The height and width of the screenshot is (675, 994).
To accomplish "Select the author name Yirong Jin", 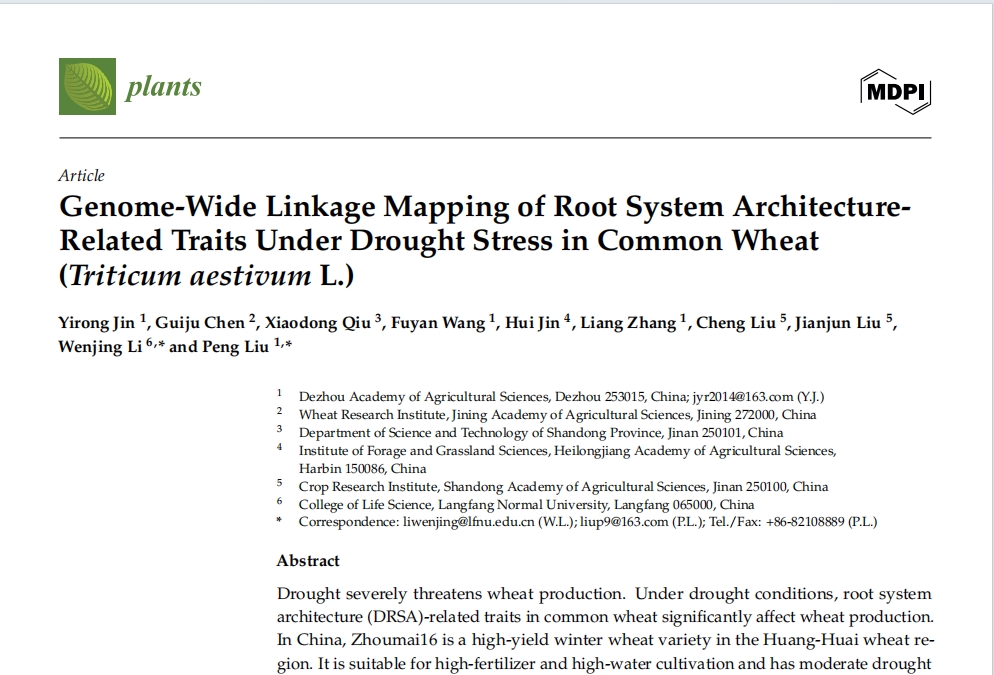I will 98,323.
